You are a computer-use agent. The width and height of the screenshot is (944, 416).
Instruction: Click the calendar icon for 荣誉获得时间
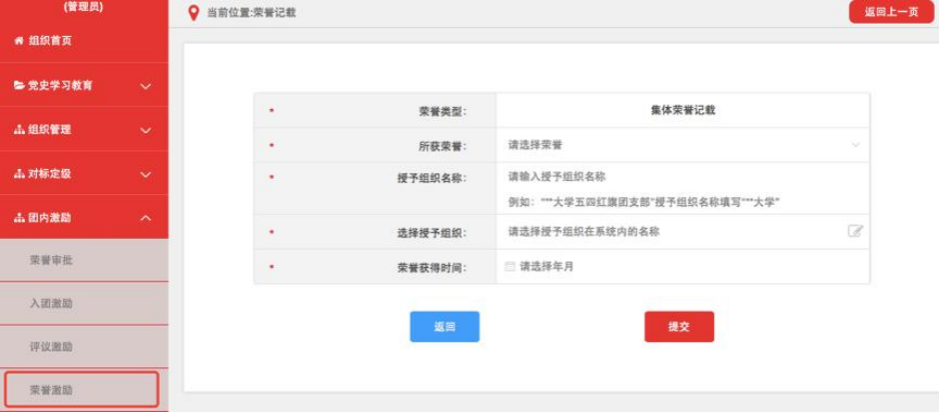point(510,267)
